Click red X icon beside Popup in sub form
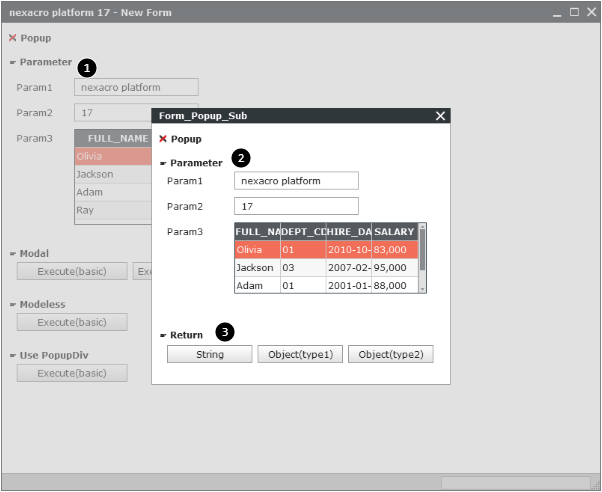This screenshot has width=602, height=492. coord(163,139)
